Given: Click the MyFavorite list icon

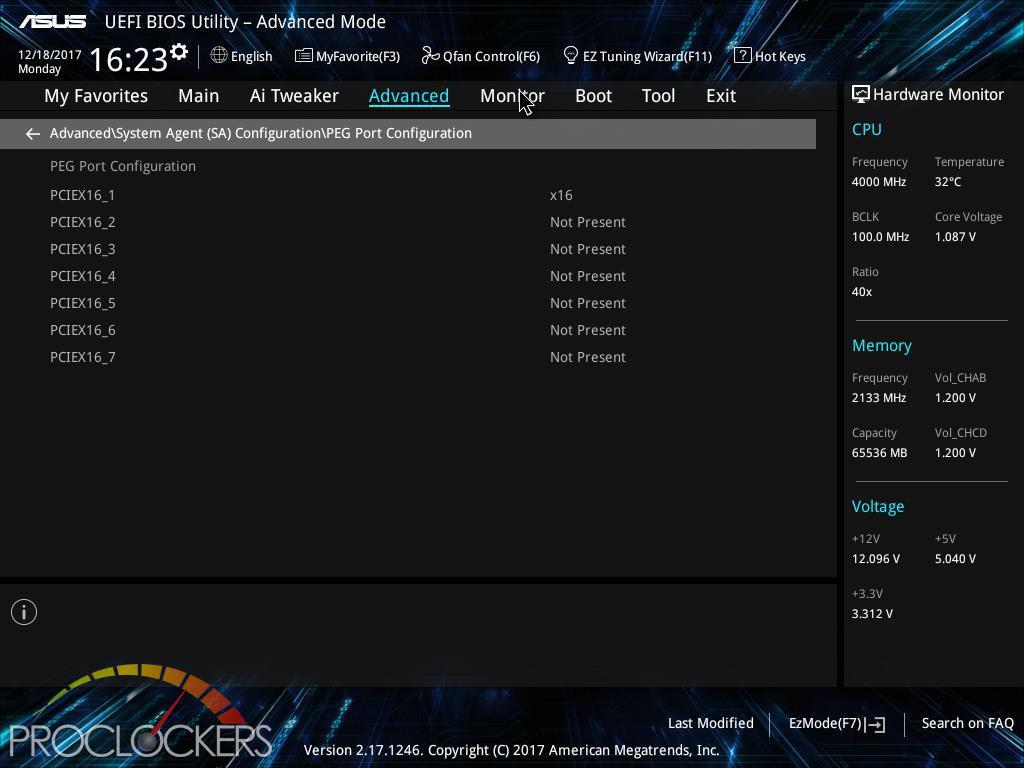Looking at the screenshot, I should pos(304,56).
